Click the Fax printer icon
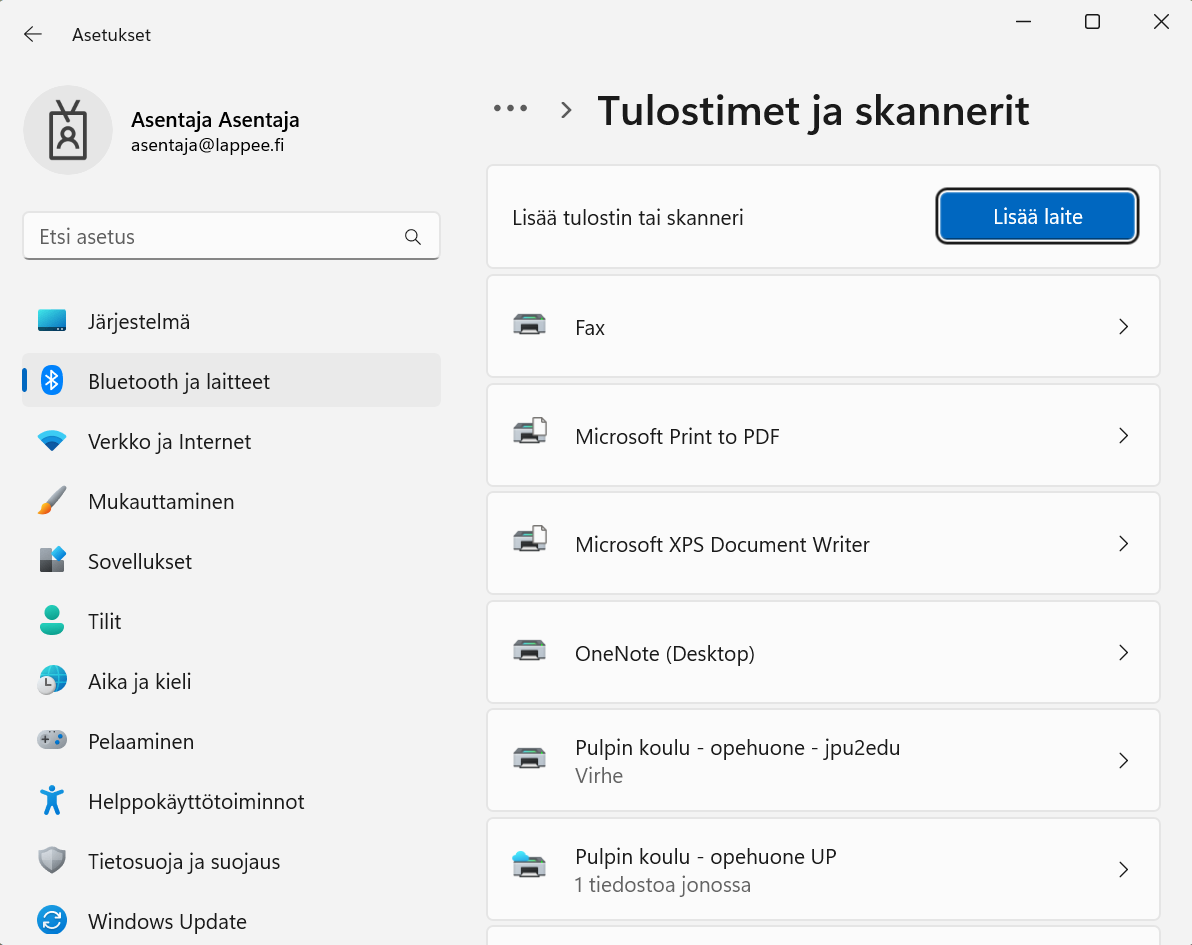This screenshot has height=945, width=1192. pyautogui.click(x=529, y=325)
